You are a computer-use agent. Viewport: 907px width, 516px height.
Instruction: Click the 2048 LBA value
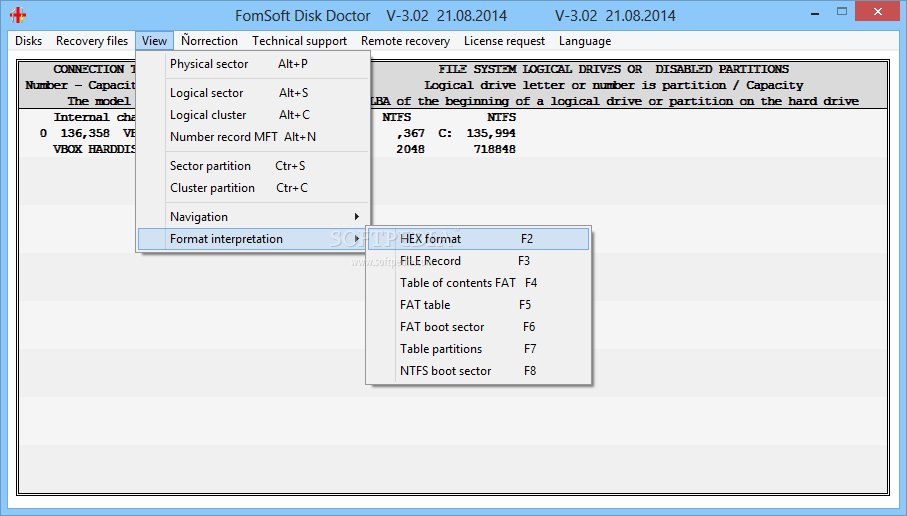pos(410,149)
